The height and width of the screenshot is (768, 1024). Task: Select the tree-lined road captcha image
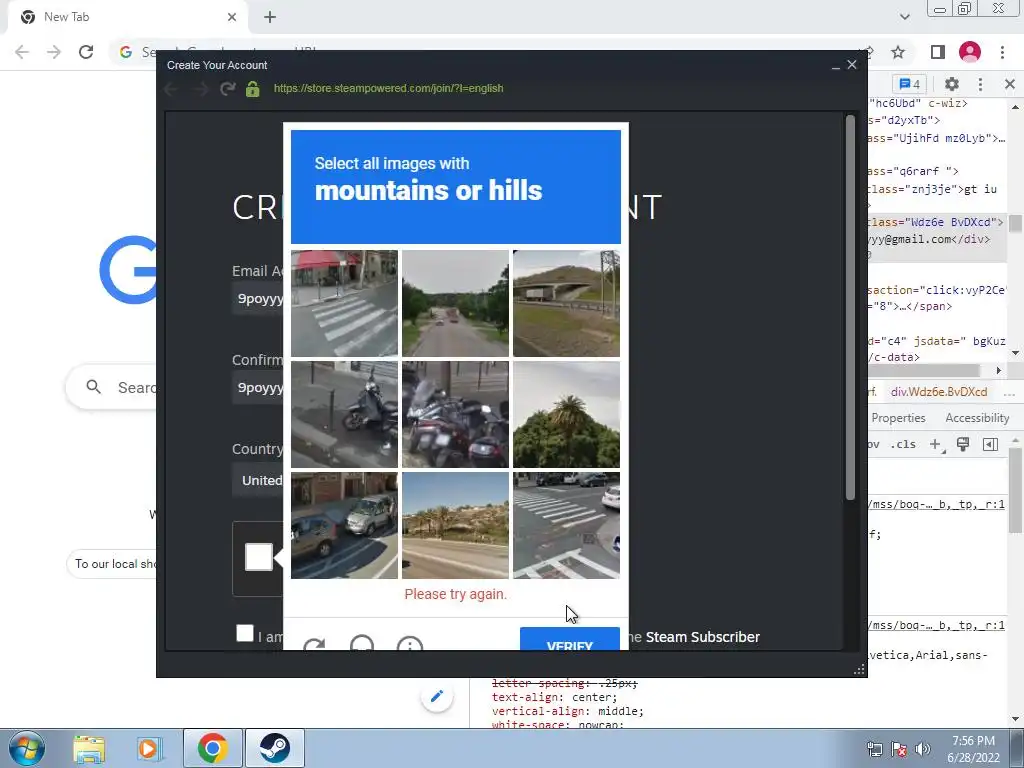point(455,304)
